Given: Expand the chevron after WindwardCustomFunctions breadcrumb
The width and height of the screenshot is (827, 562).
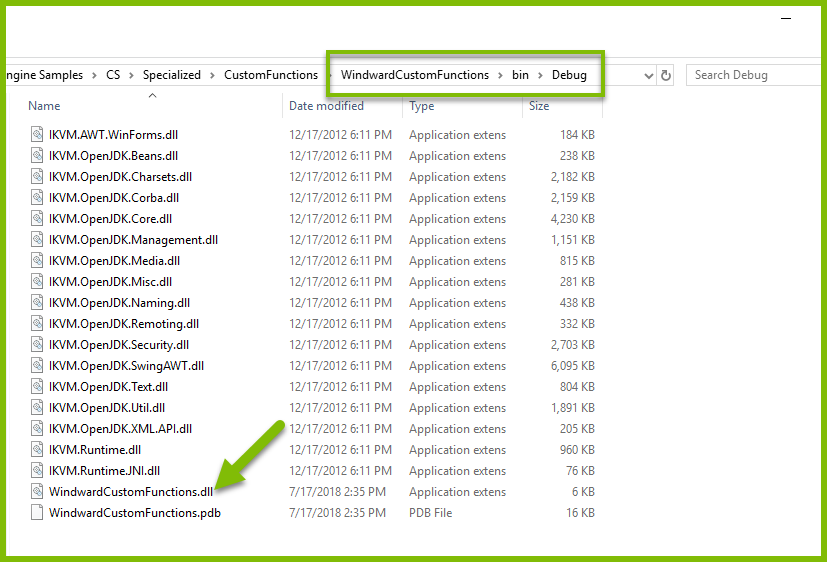Looking at the screenshot, I should pos(500,75).
